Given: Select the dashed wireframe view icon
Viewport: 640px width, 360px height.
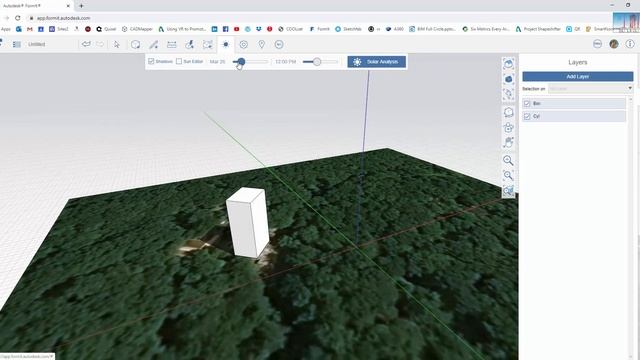Looking at the screenshot, I should point(509,94).
